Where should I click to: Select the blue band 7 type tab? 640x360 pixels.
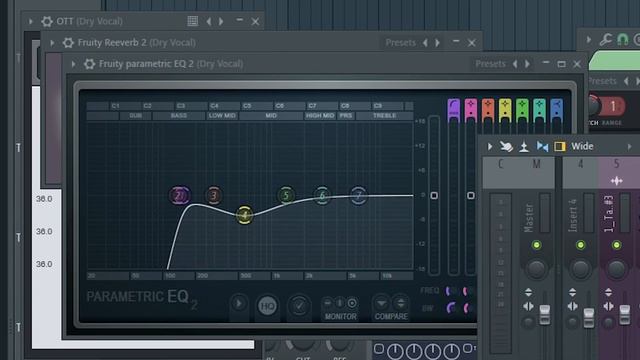pyautogui.click(x=556, y=109)
